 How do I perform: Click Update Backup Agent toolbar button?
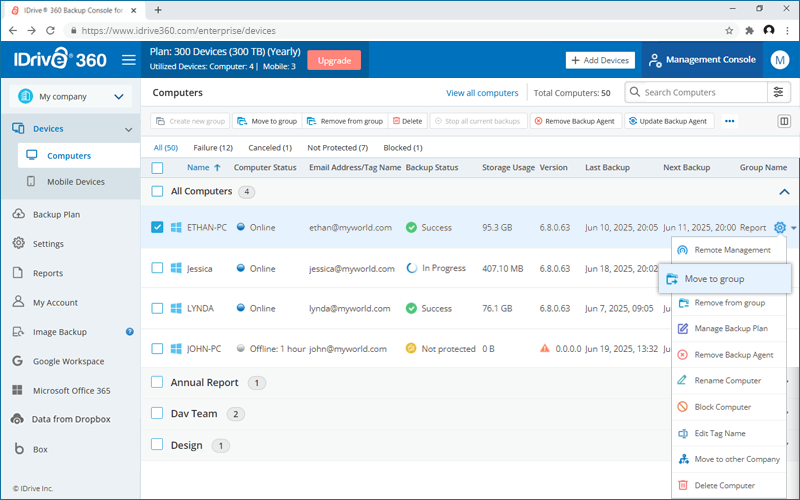669,121
